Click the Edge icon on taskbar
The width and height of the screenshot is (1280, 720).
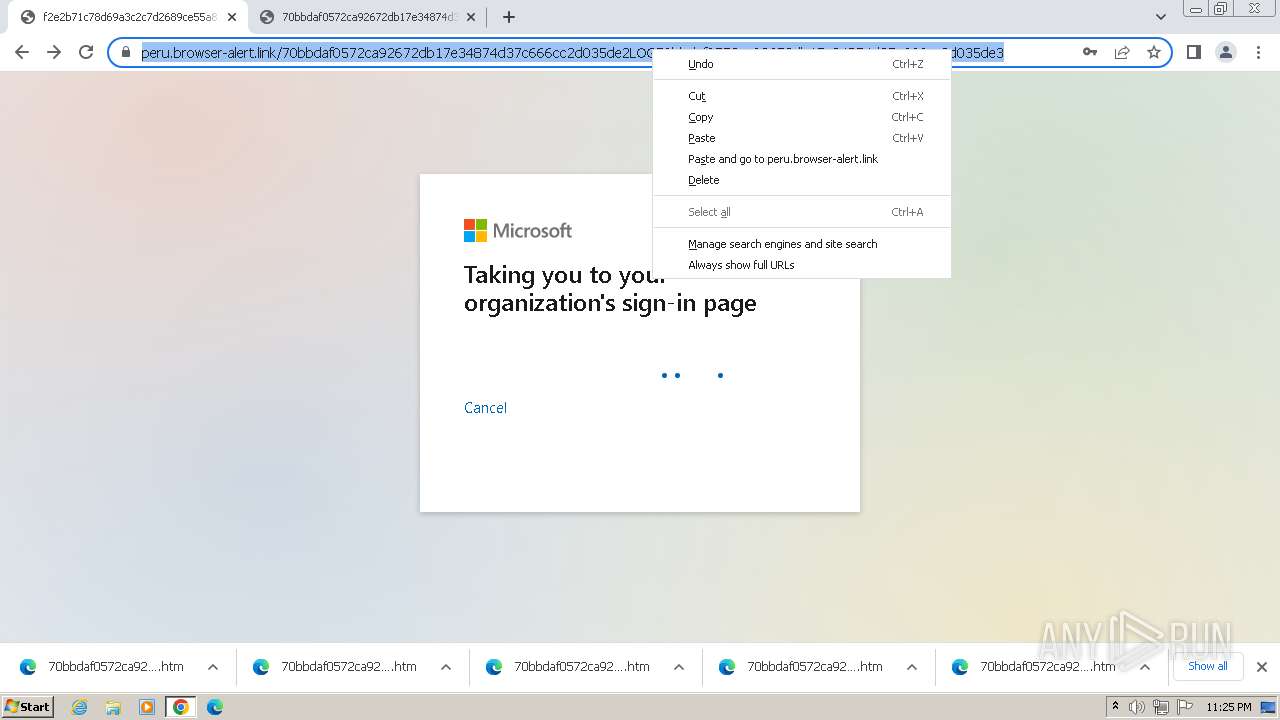[x=215, y=707]
